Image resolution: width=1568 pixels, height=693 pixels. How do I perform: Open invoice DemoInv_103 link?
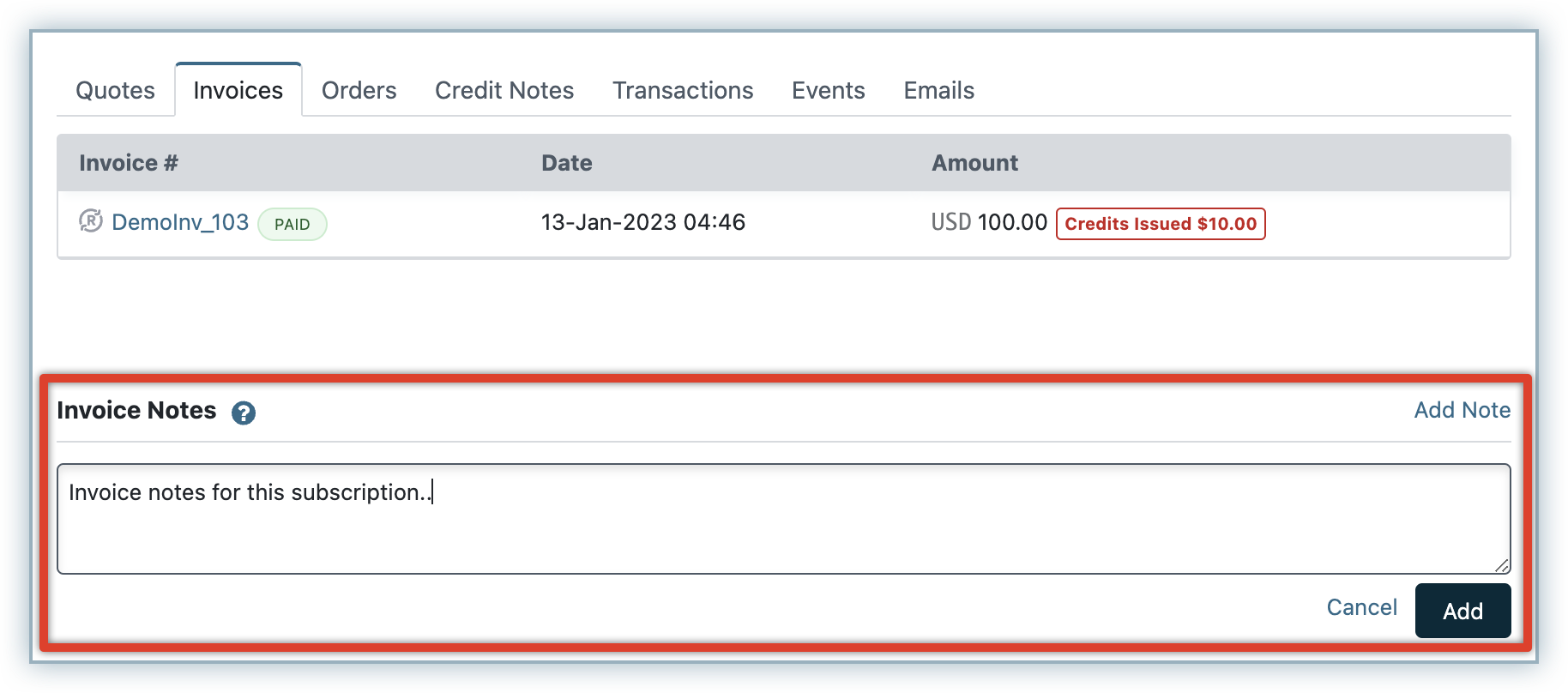pyautogui.click(x=180, y=222)
